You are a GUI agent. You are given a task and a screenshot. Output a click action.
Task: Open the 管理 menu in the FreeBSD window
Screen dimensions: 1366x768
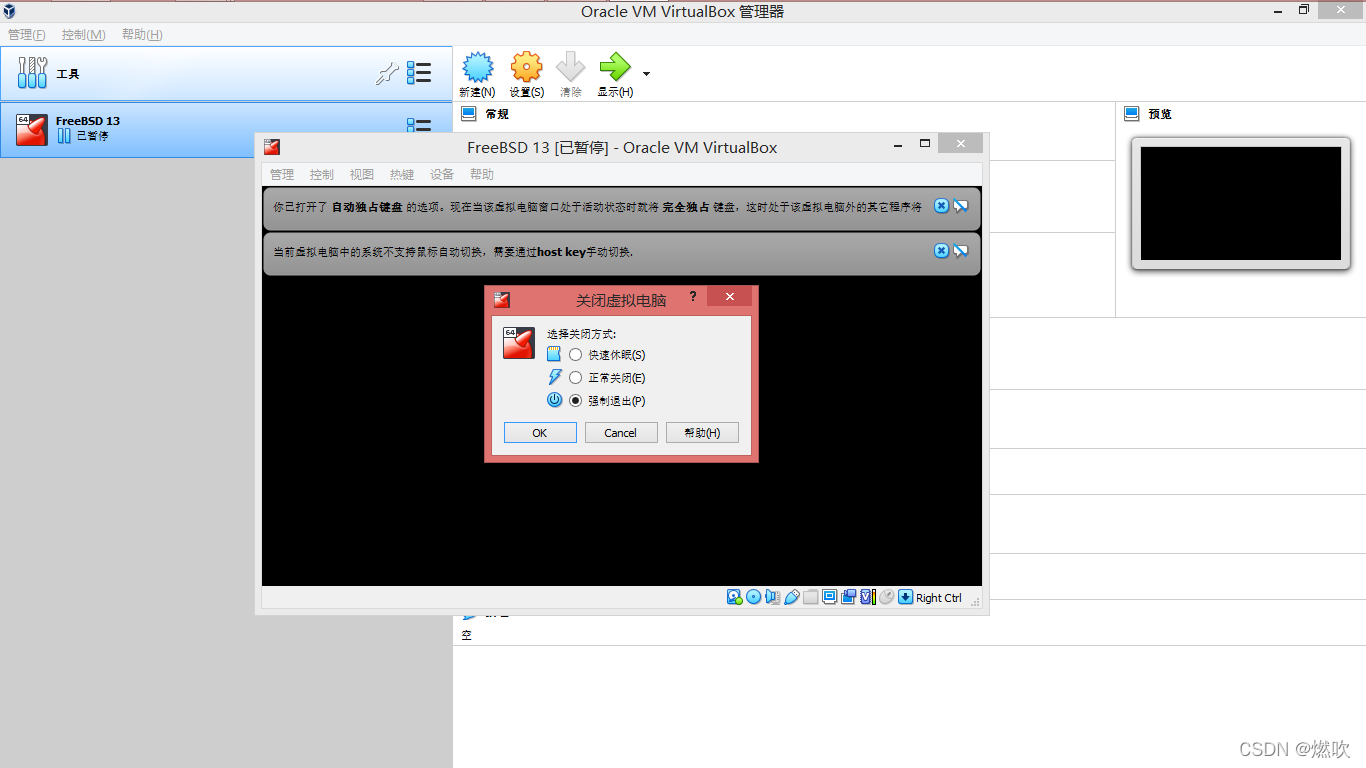tap(282, 174)
